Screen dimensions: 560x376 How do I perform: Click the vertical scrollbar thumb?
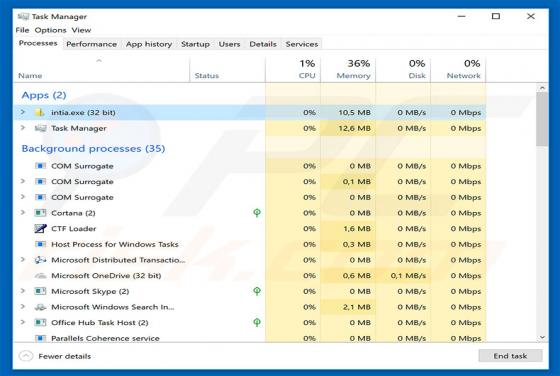pos(542,119)
